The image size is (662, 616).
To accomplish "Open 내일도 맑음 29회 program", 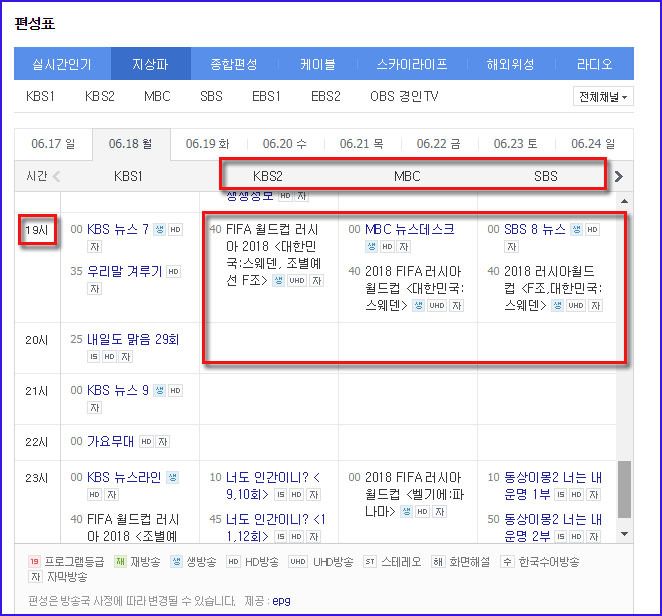I will click(133, 339).
